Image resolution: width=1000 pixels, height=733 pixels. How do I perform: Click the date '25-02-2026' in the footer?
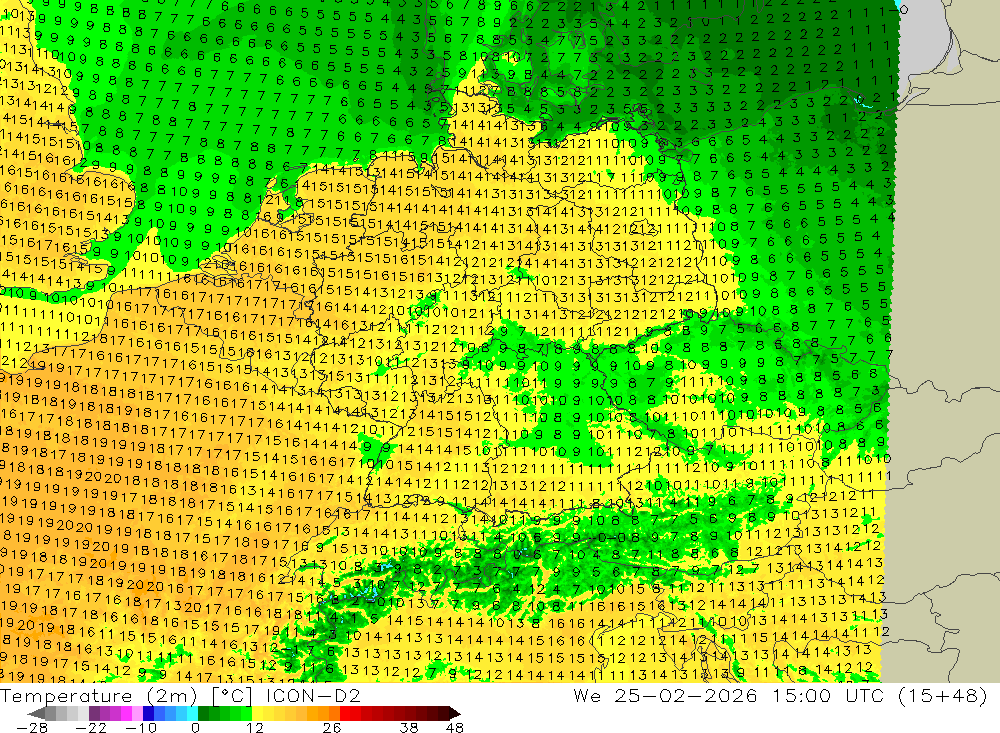[x=686, y=695]
